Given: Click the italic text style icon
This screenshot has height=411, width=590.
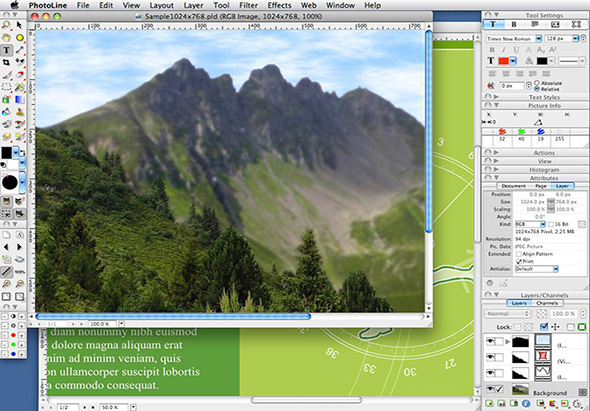Looking at the screenshot, I should coord(504,50).
